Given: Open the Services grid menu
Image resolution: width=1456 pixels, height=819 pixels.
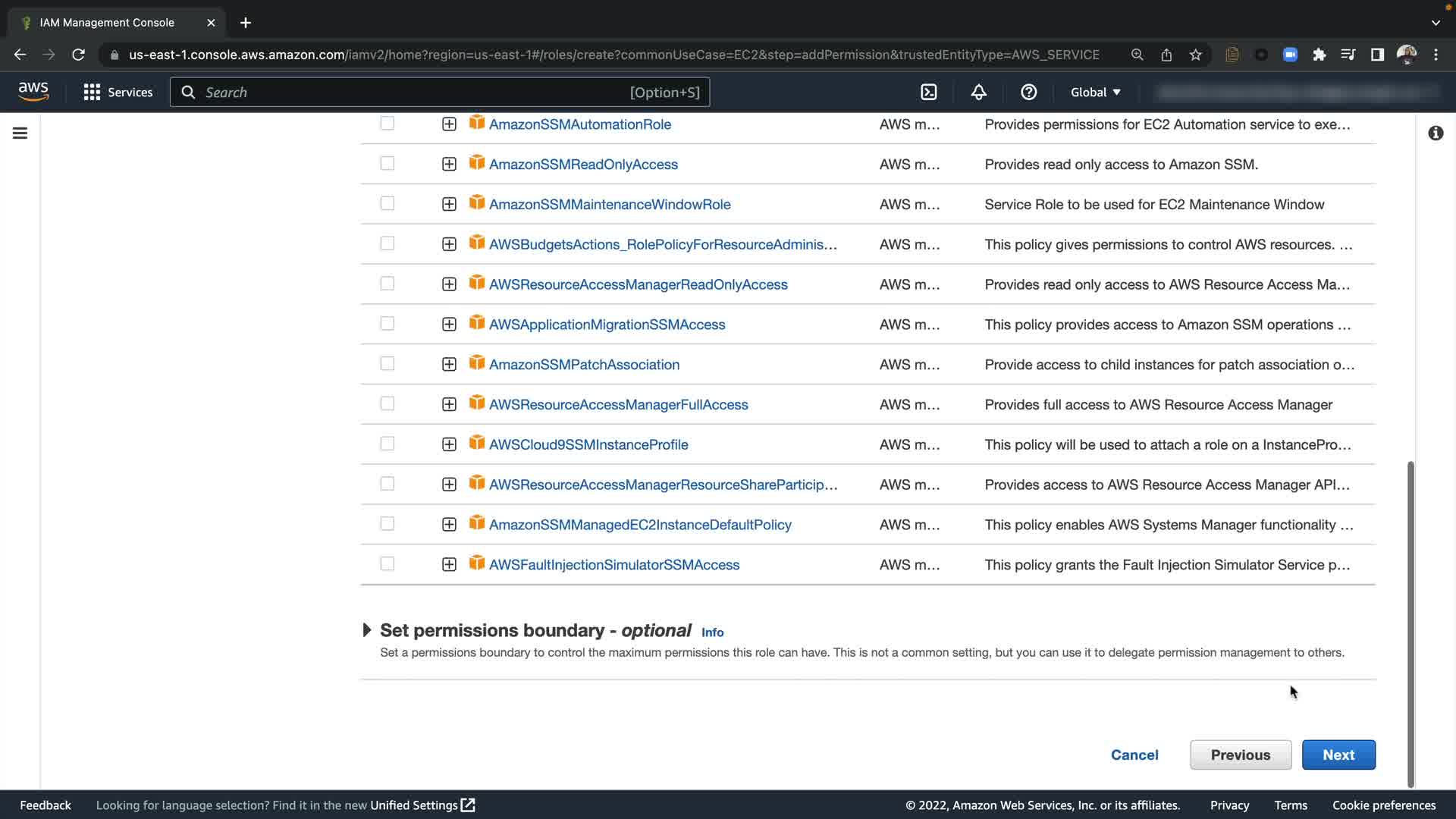Looking at the screenshot, I should (118, 92).
